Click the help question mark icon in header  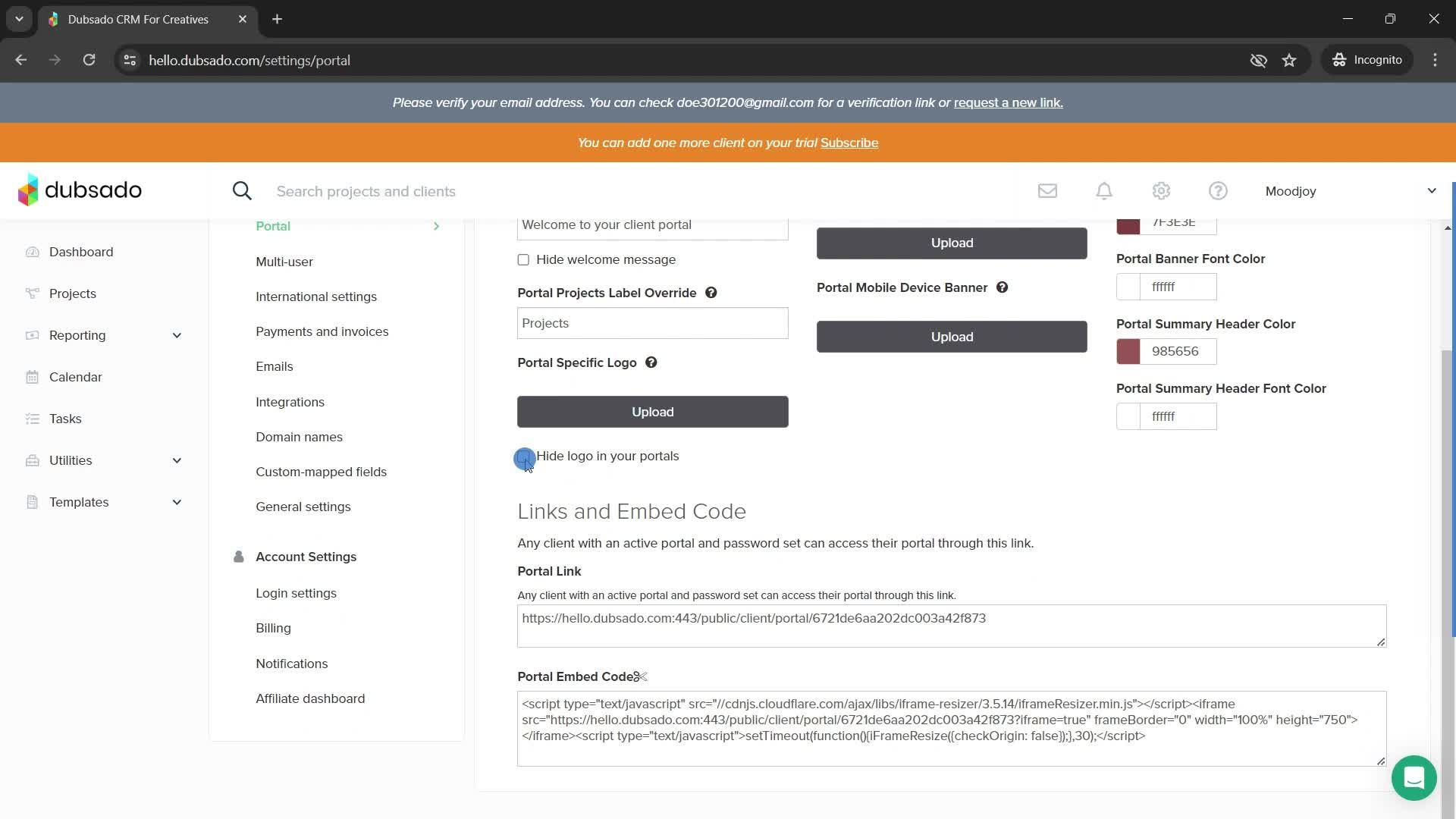click(1218, 191)
